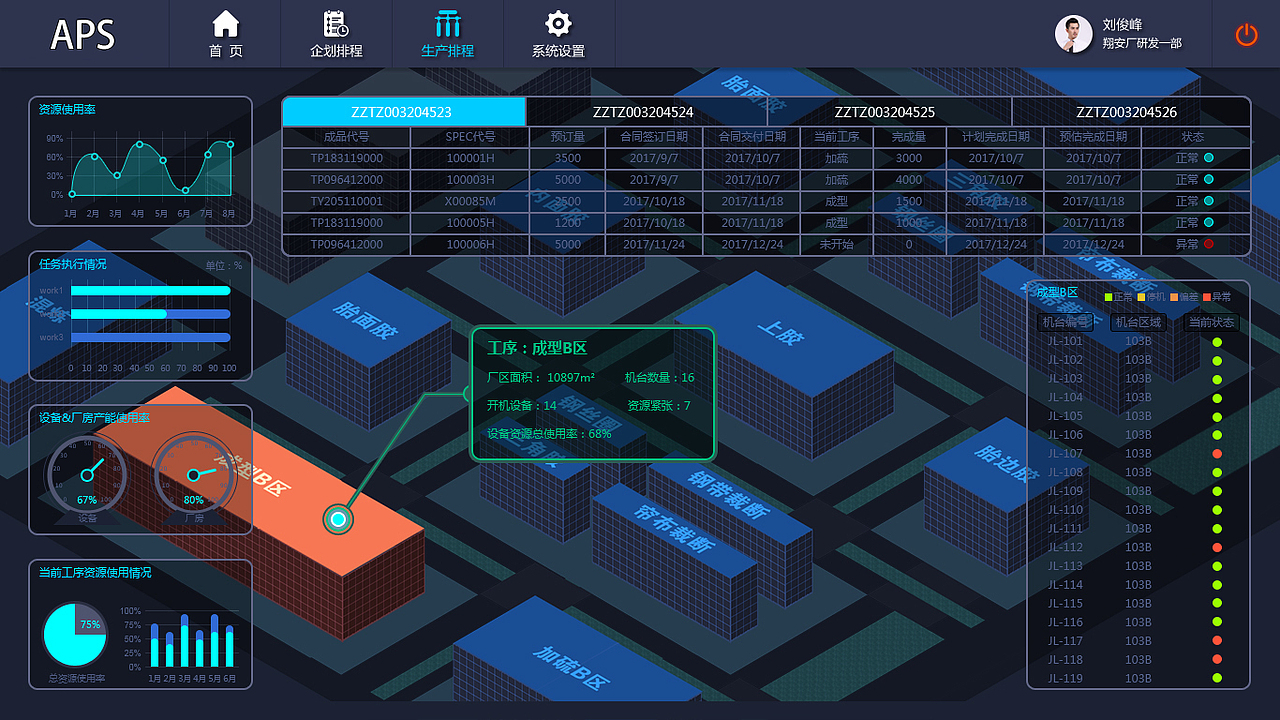Click SPEC code 100003H
This screenshot has width=1280, height=720.
[470, 180]
